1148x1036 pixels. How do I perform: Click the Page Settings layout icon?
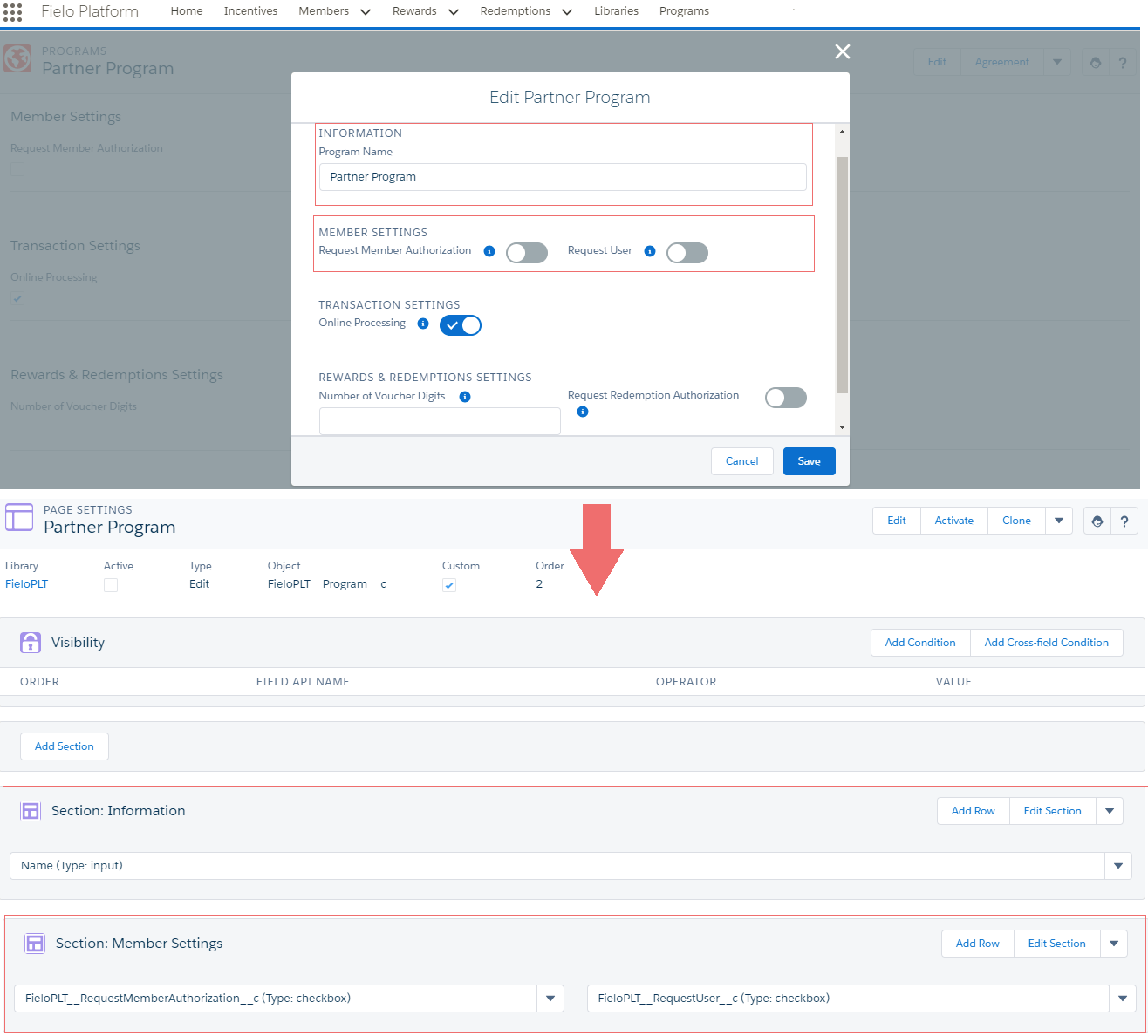point(19,518)
